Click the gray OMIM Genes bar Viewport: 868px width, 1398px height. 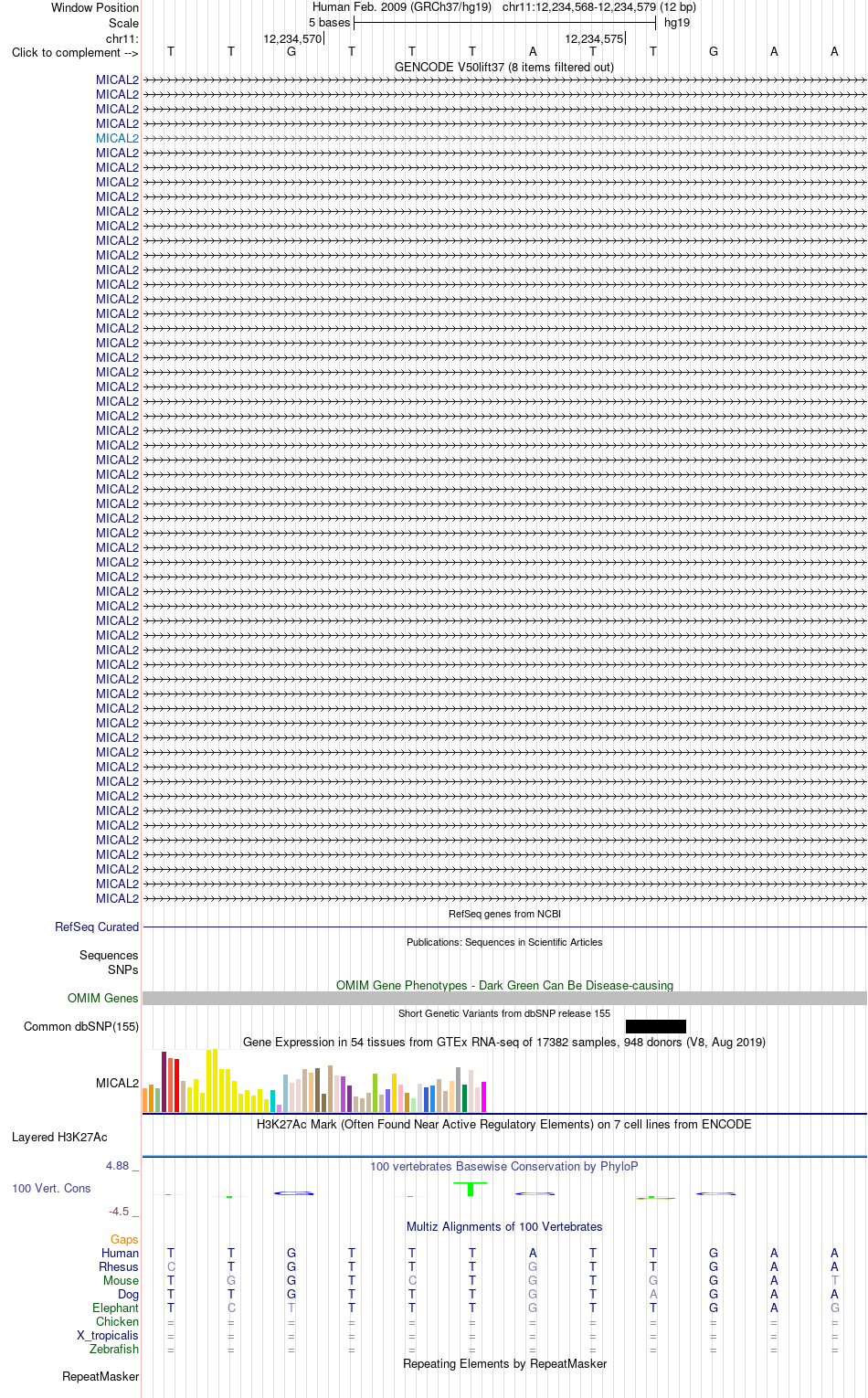(x=504, y=999)
